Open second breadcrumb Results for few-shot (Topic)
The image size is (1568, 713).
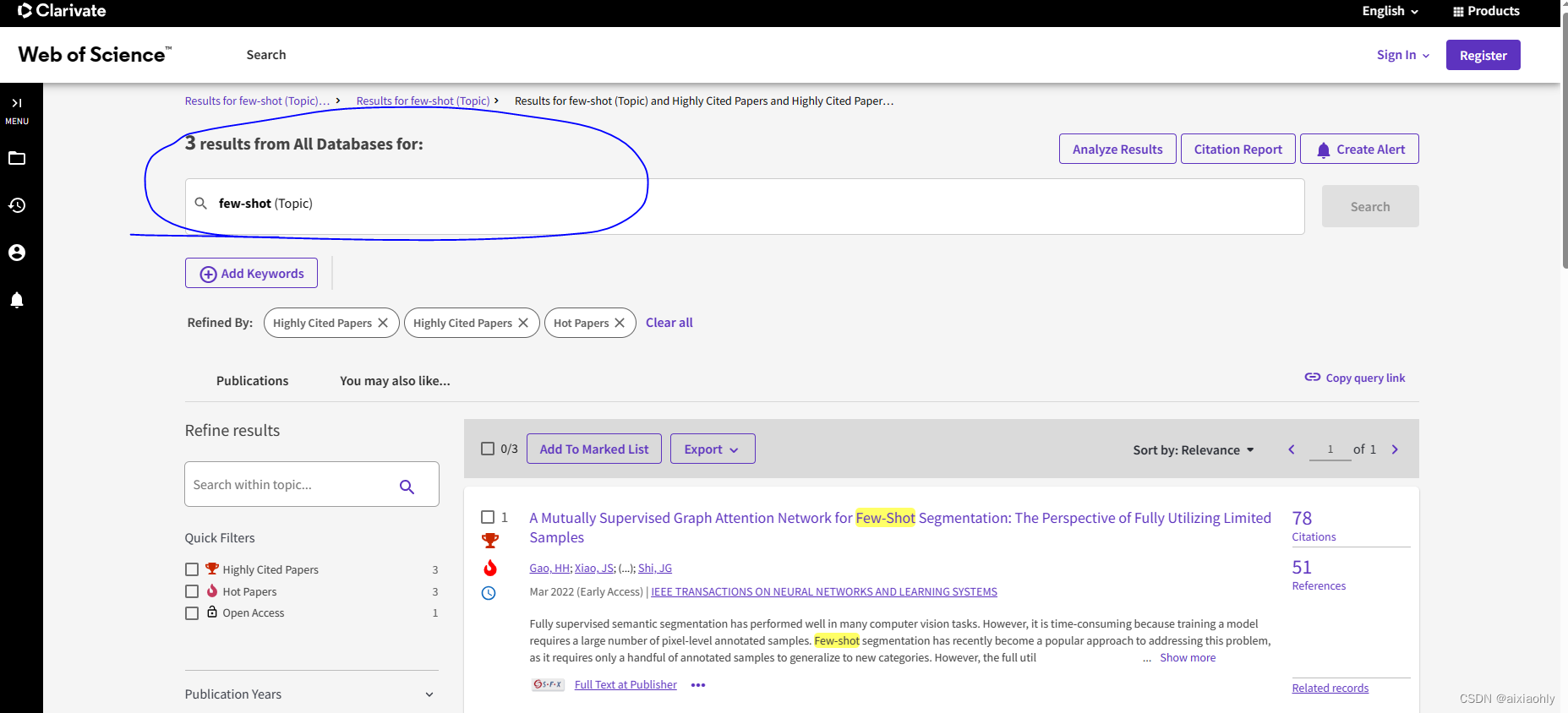click(x=423, y=101)
